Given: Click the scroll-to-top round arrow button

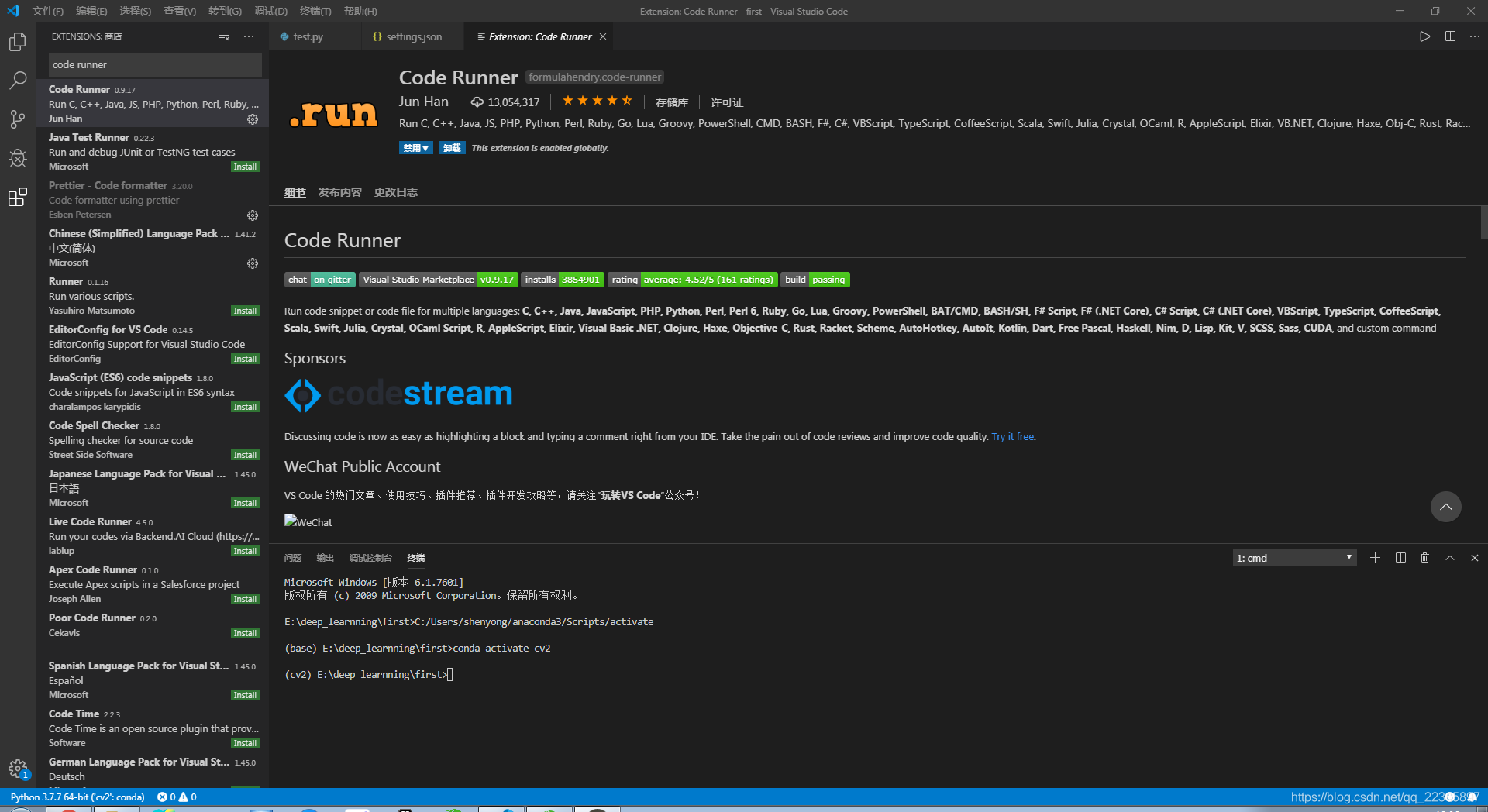Looking at the screenshot, I should (1446, 507).
